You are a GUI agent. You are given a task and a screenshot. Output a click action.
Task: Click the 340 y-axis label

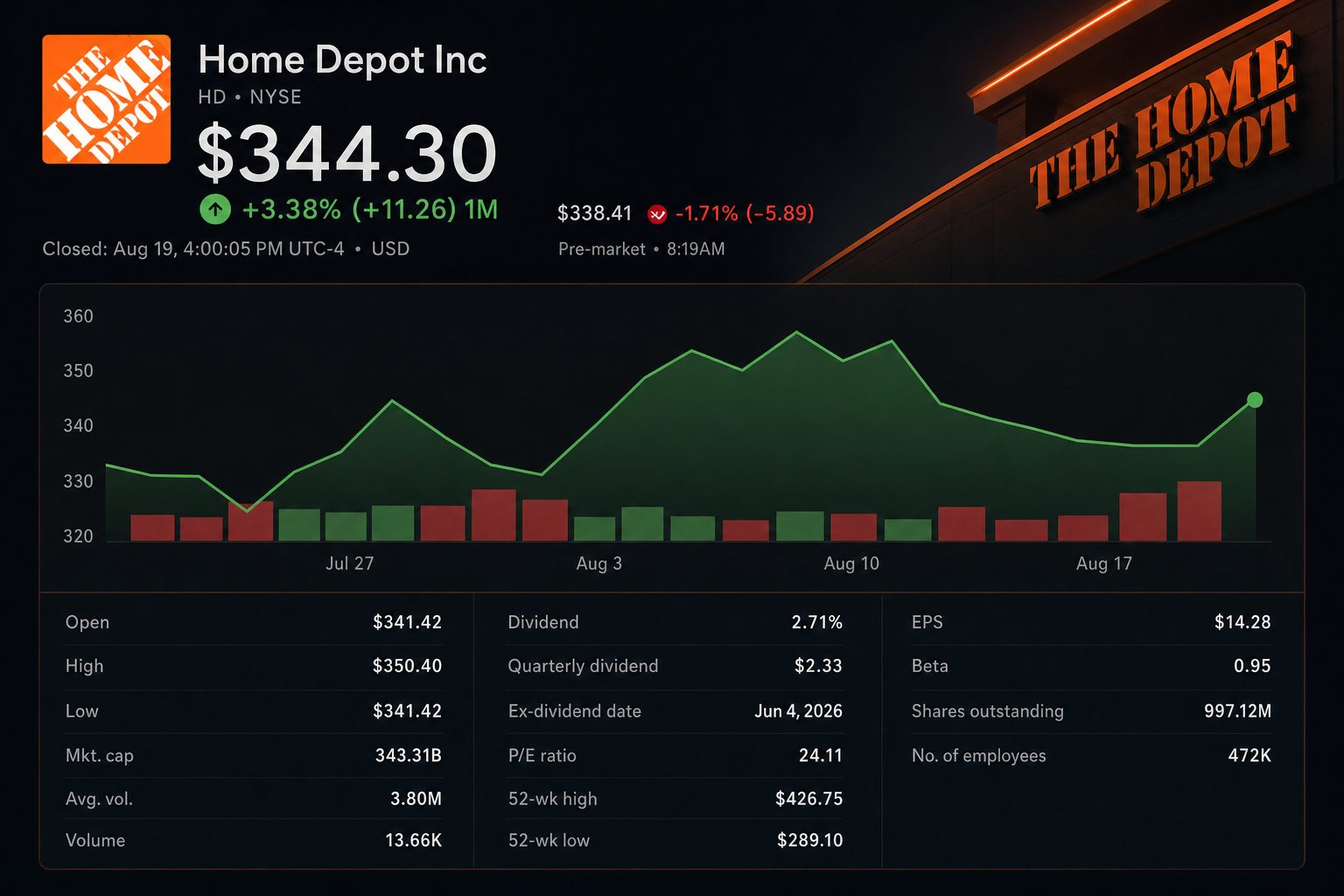pyautogui.click(x=78, y=426)
